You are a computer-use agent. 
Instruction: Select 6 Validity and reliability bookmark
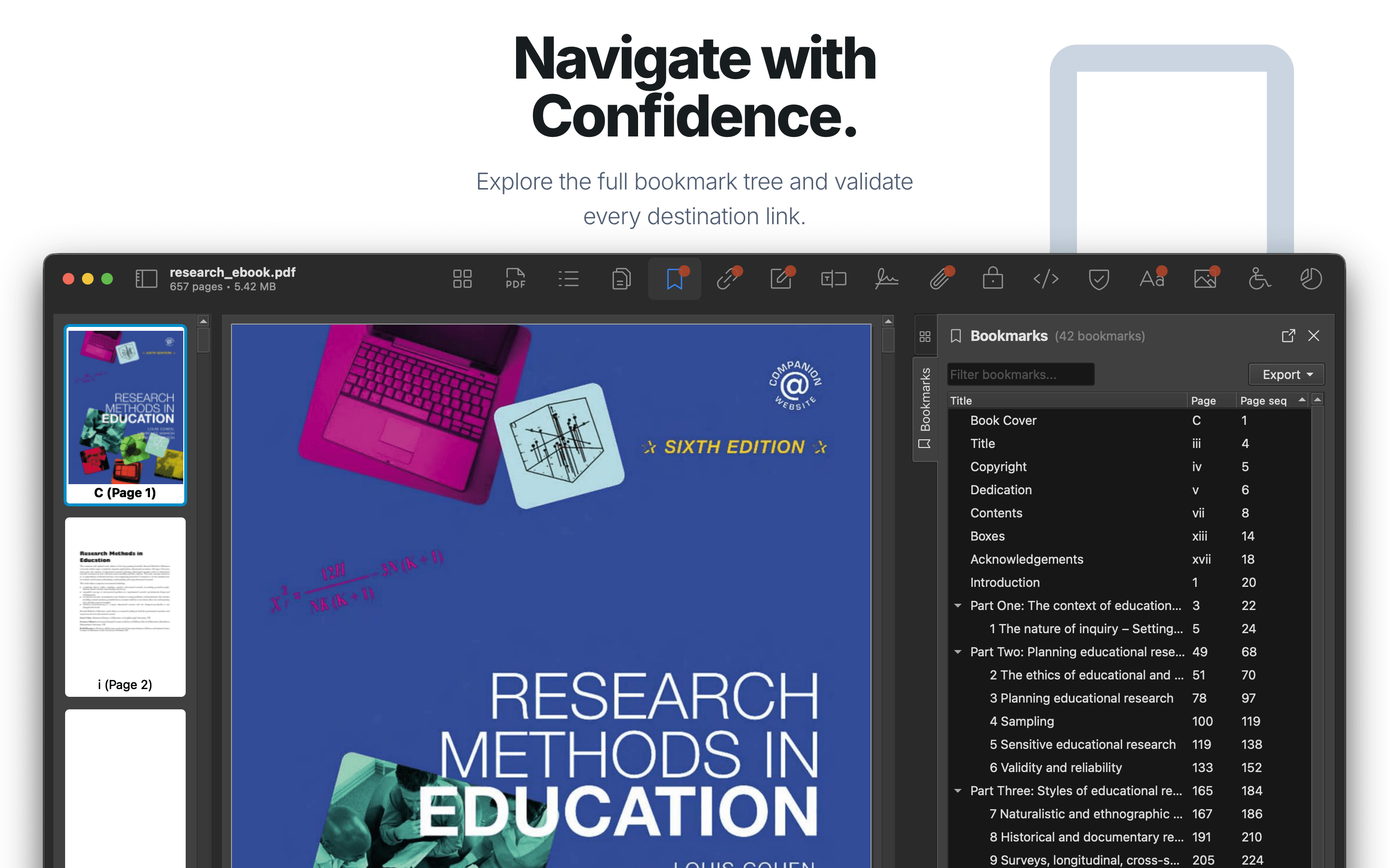[x=1129, y=768]
